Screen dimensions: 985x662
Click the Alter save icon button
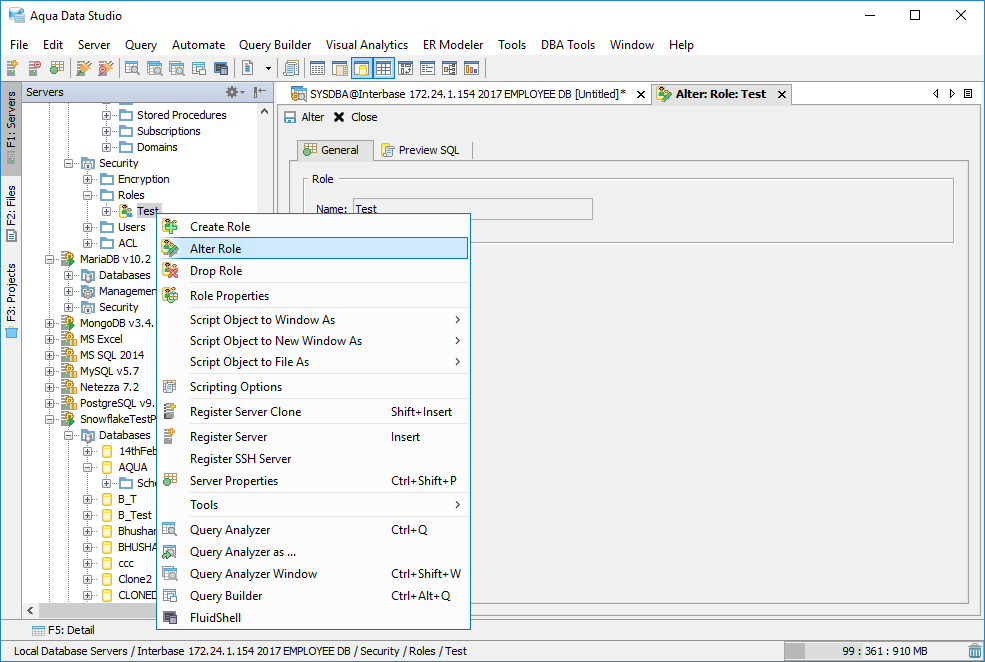304,117
